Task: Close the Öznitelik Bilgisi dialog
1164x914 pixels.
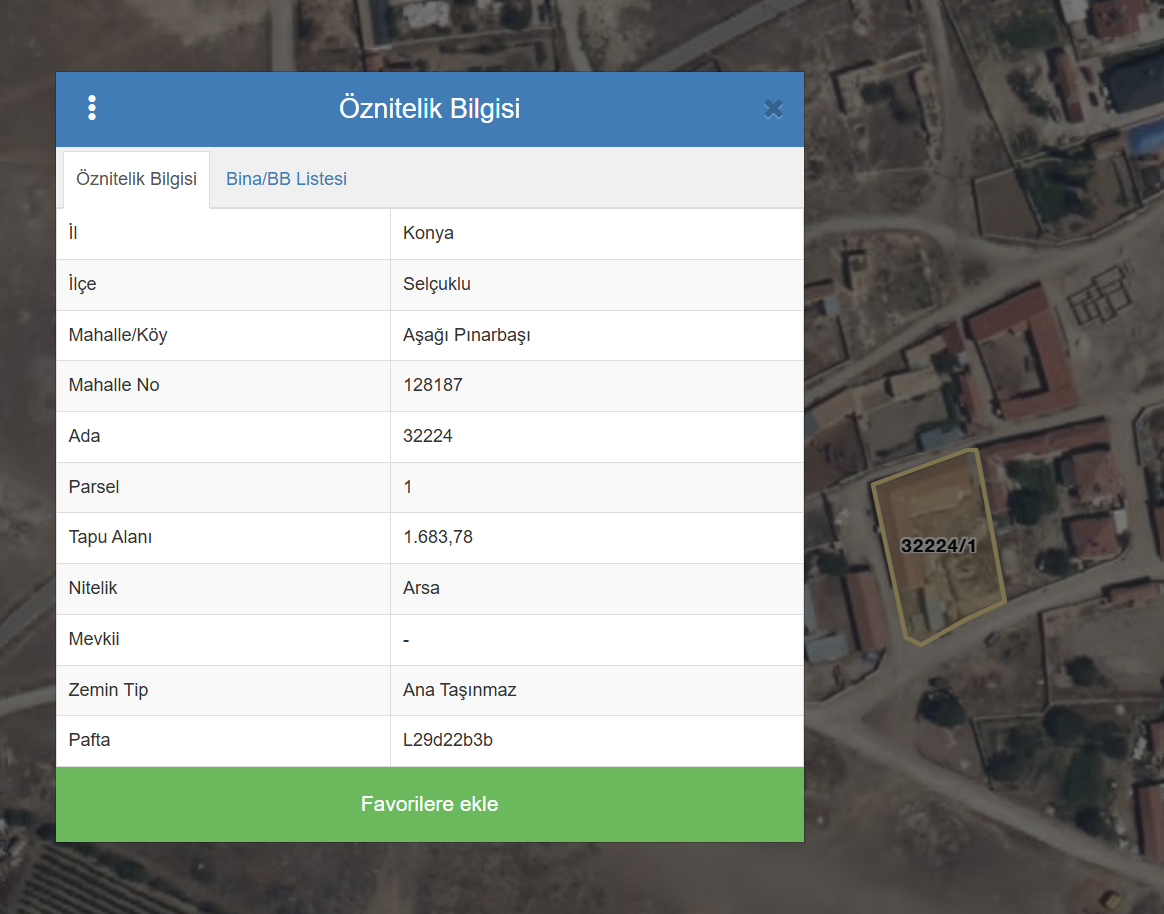Action: [x=773, y=109]
